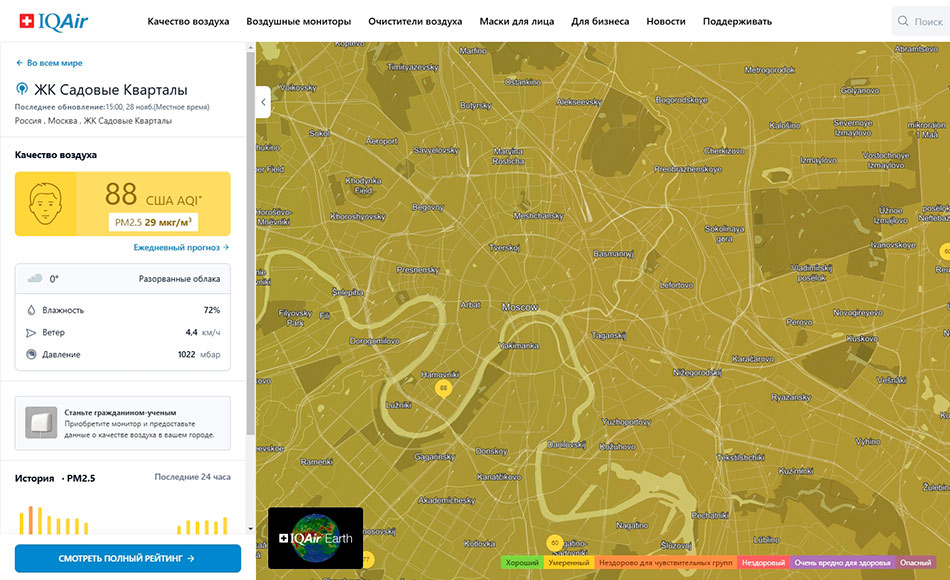Image resolution: width=950 pixels, height=580 pixels.
Task: Click the search magnifier icon
Action: click(903, 21)
